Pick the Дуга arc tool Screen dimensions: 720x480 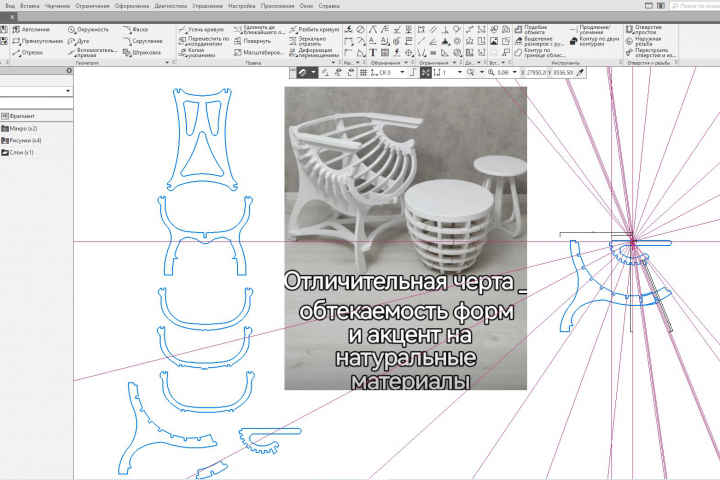click(x=79, y=41)
